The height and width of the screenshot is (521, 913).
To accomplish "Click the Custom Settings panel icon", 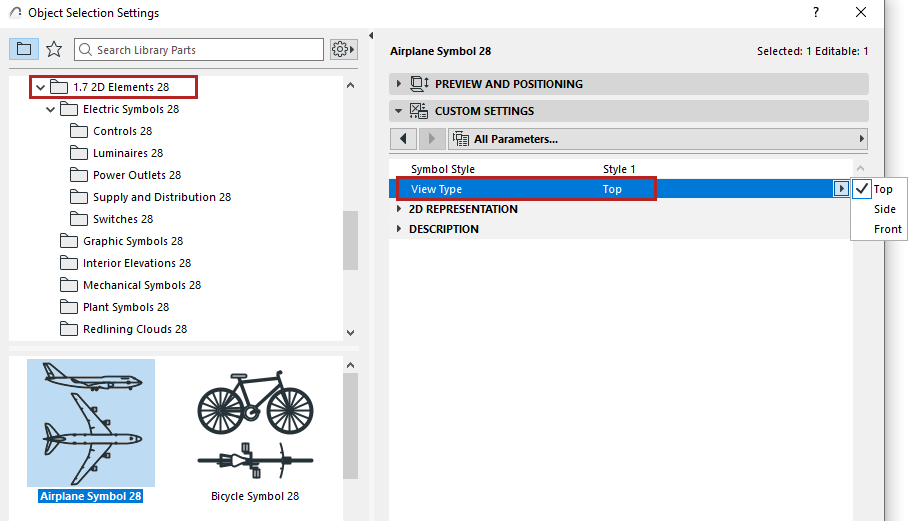I will 419,111.
